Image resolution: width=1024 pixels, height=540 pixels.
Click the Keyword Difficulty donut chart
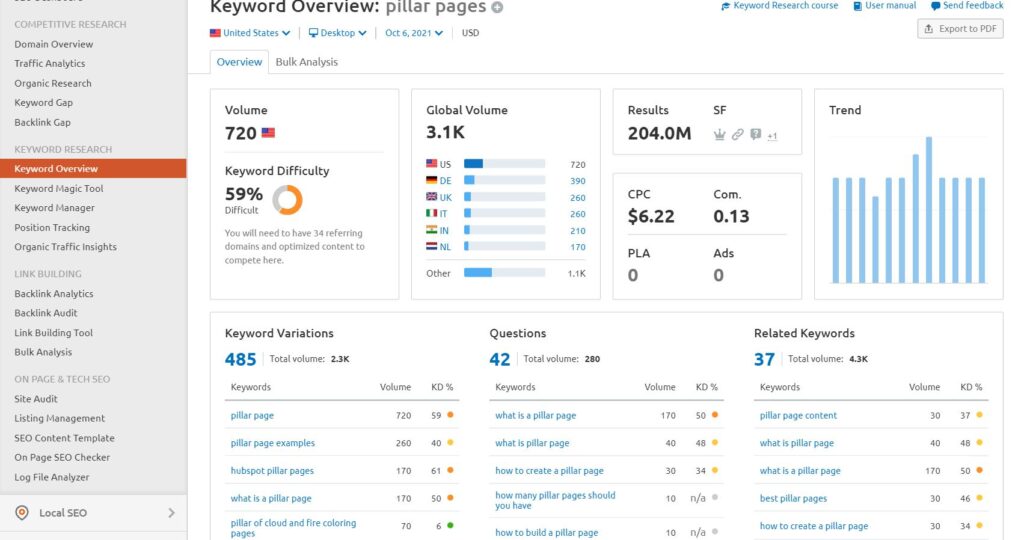[x=287, y=200]
